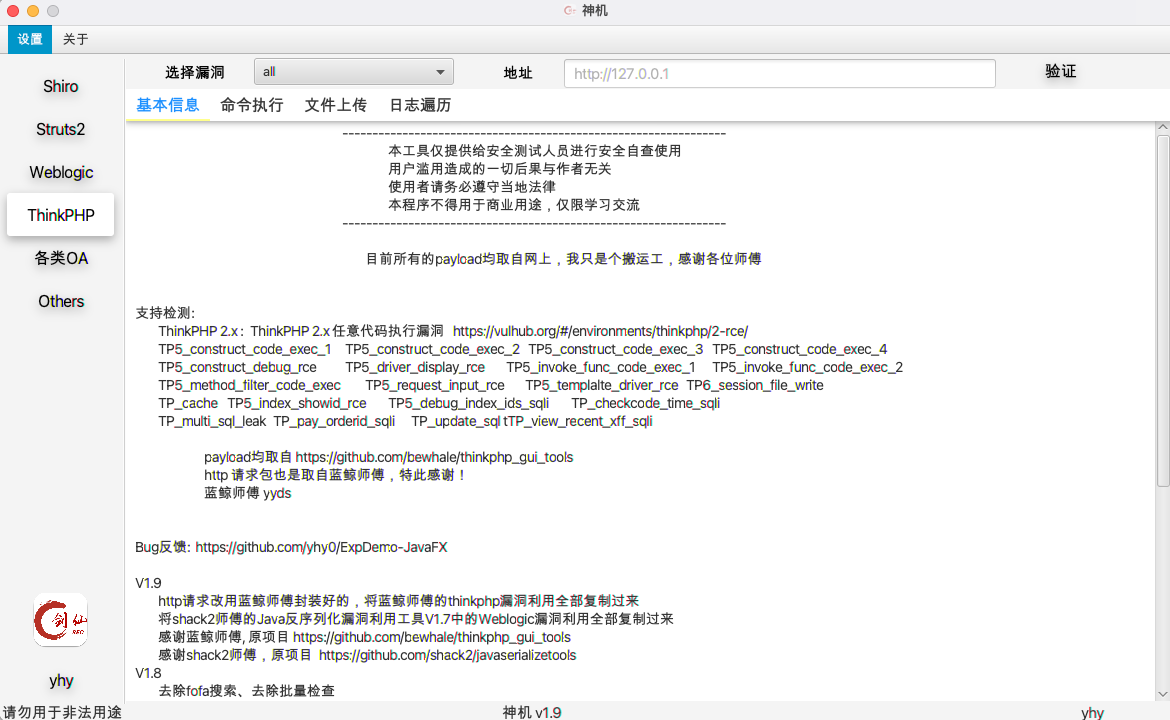Select Others in the sidebar
Screen dimensions: 1170x720
(x=60, y=301)
